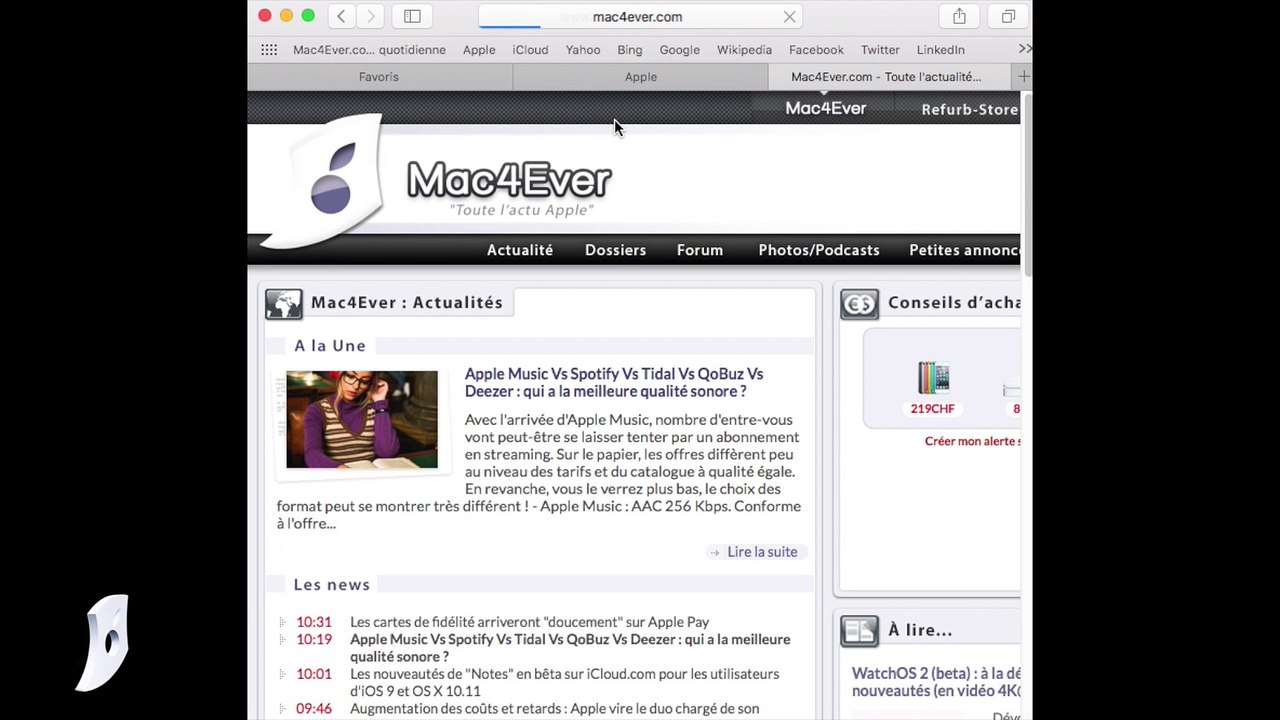Click the Conseils d'achat euro icon
1280x720 pixels.
(859, 303)
